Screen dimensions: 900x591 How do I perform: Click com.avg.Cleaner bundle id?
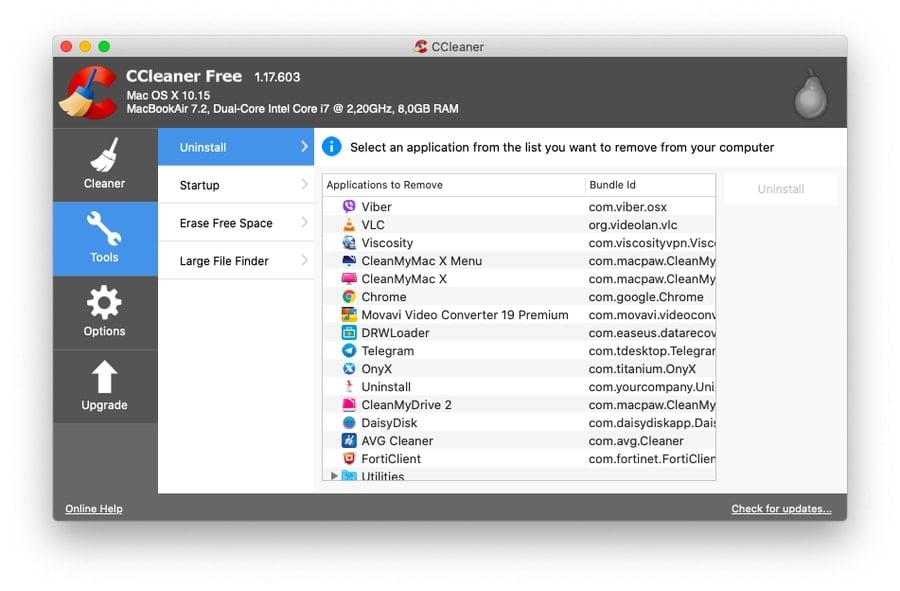point(636,441)
